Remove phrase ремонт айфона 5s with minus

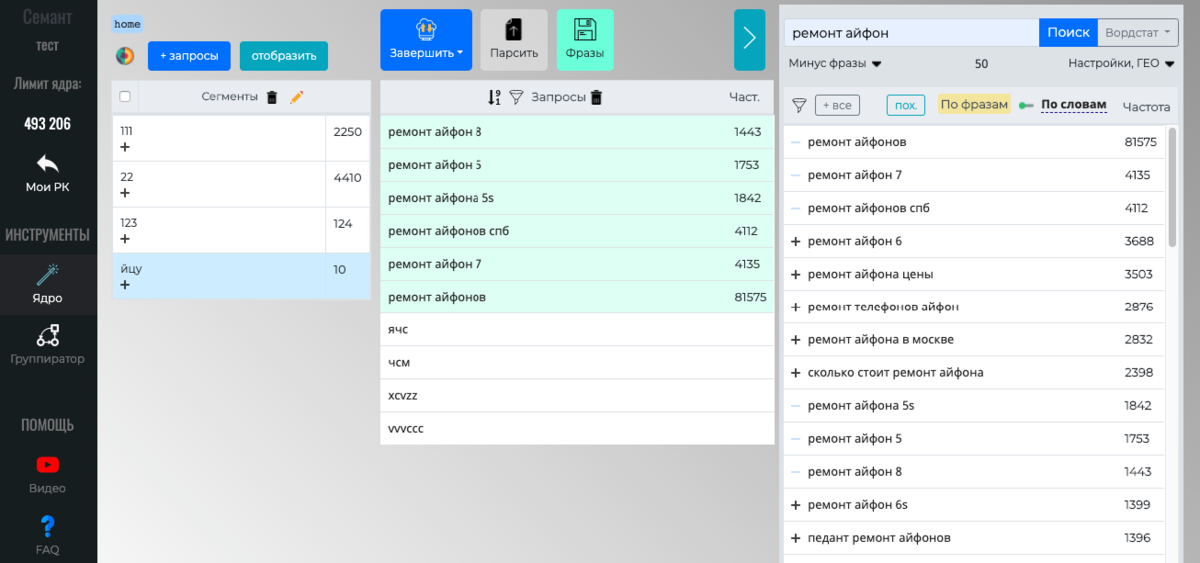(796, 406)
